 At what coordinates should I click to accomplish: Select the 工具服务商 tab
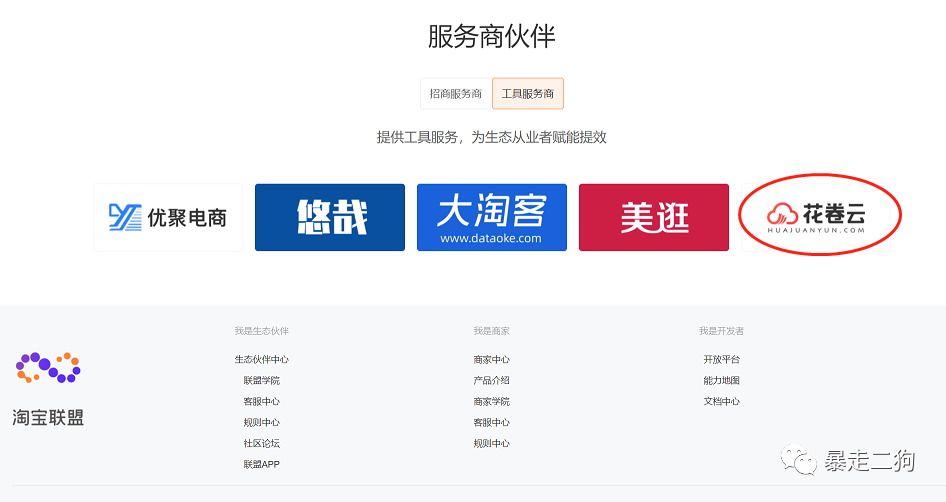point(528,94)
